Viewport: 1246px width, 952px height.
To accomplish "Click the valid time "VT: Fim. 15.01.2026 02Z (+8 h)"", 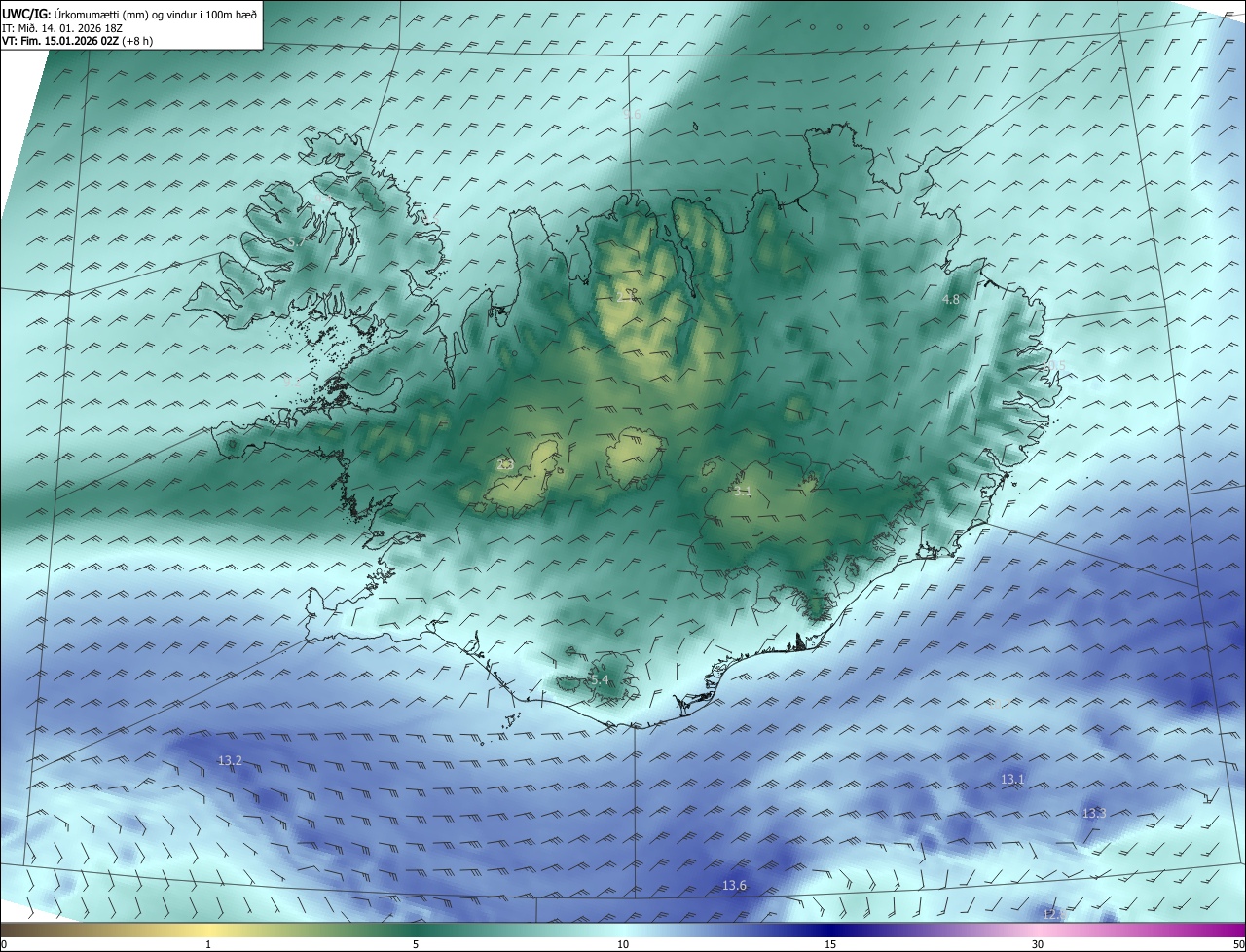I will (x=78, y=41).
